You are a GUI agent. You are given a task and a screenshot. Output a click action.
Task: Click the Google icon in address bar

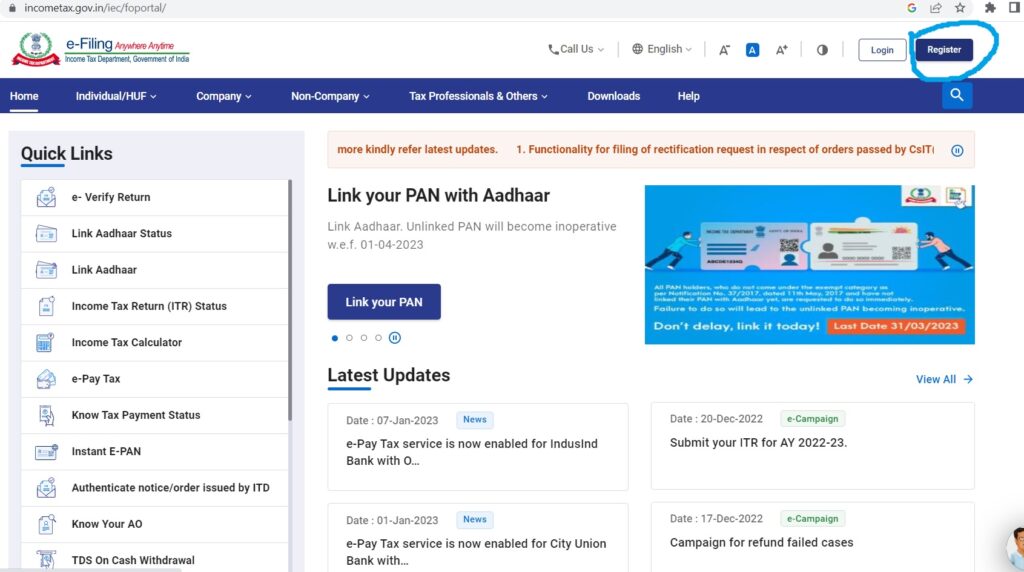pyautogui.click(x=912, y=8)
